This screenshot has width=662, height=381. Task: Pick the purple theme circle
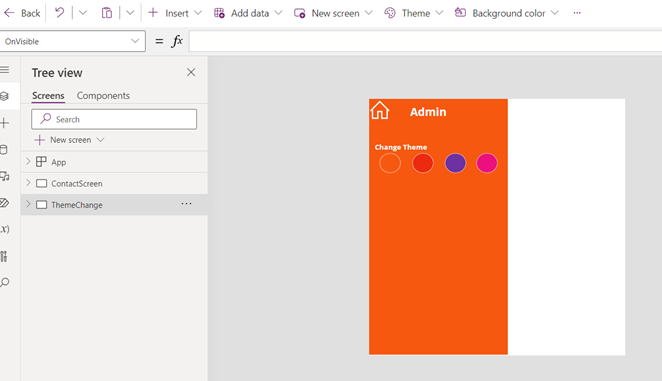pos(455,163)
